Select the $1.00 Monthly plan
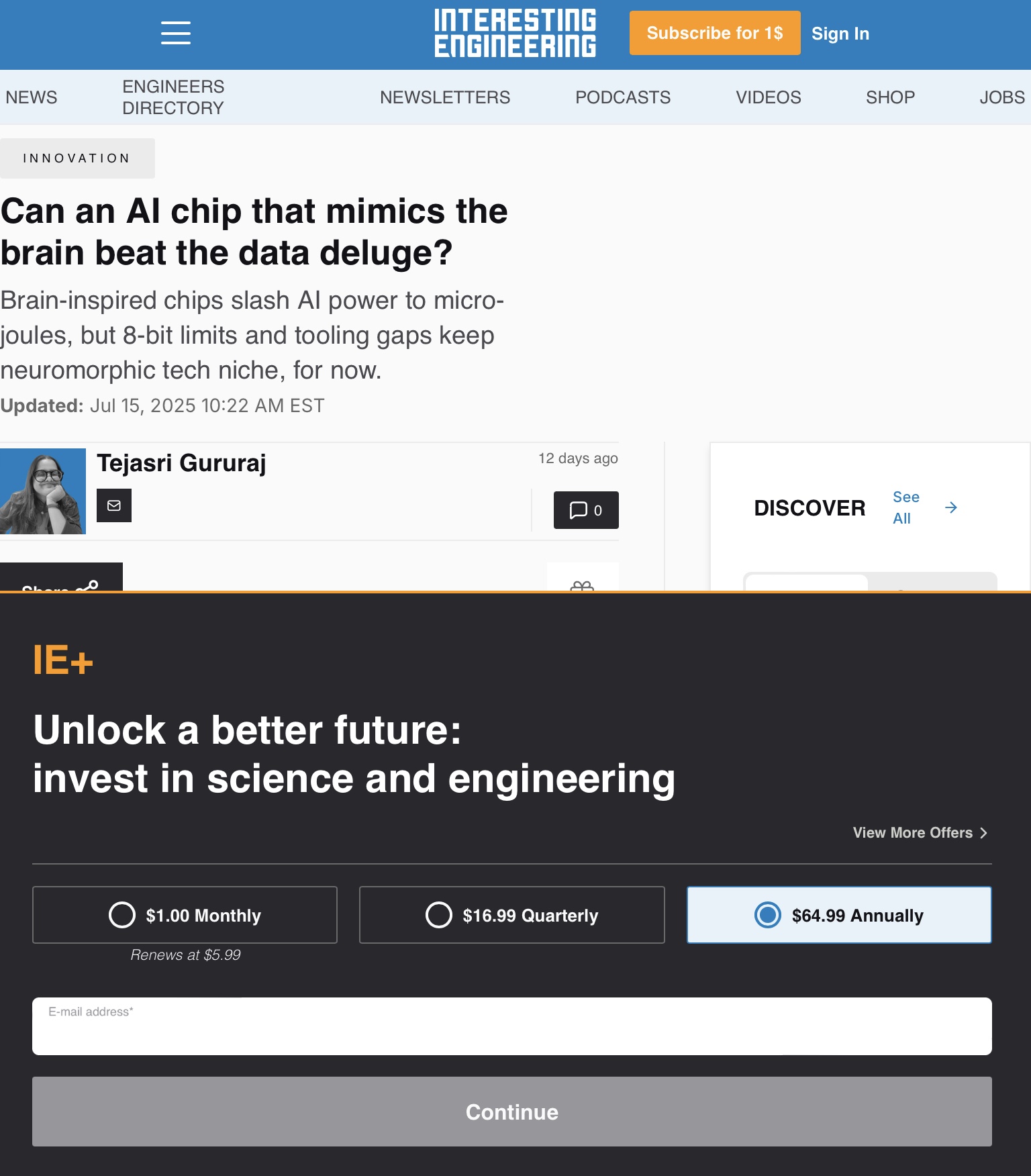The width and height of the screenshot is (1031, 1176). point(185,915)
